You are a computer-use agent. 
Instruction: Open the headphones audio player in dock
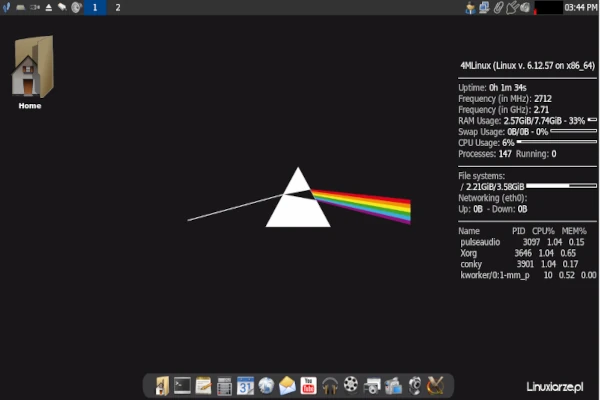[330, 385]
